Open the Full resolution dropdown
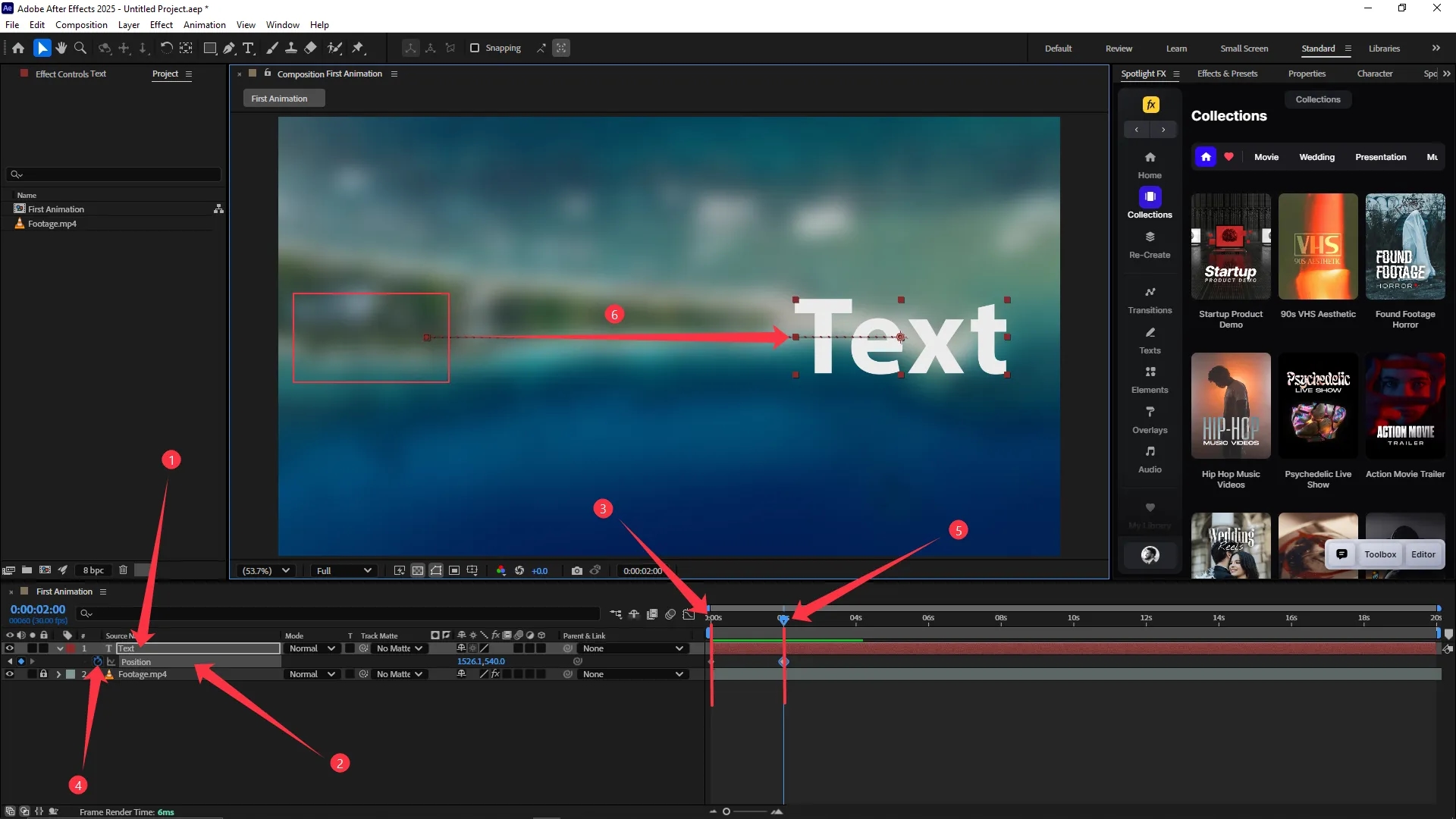This screenshot has height=819, width=1456. 344,570
